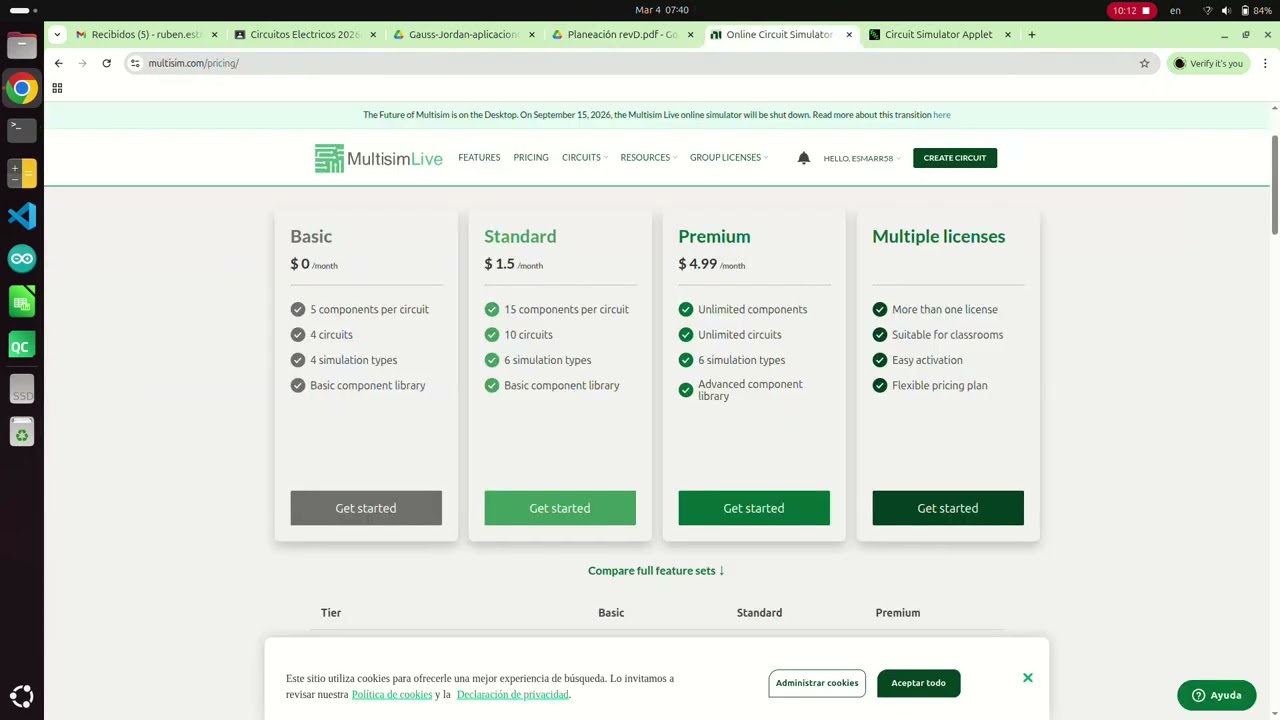Open Compare full feature sets link
This screenshot has height=720, width=1280.
pyautogui.click(x=656, y=571)
